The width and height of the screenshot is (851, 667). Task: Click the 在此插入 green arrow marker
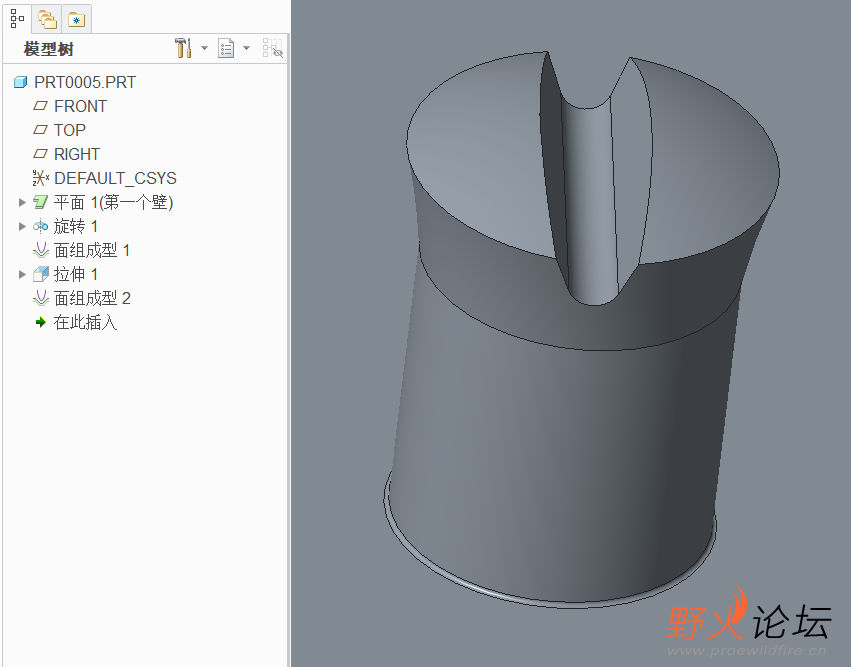click(x=41, y=322)
